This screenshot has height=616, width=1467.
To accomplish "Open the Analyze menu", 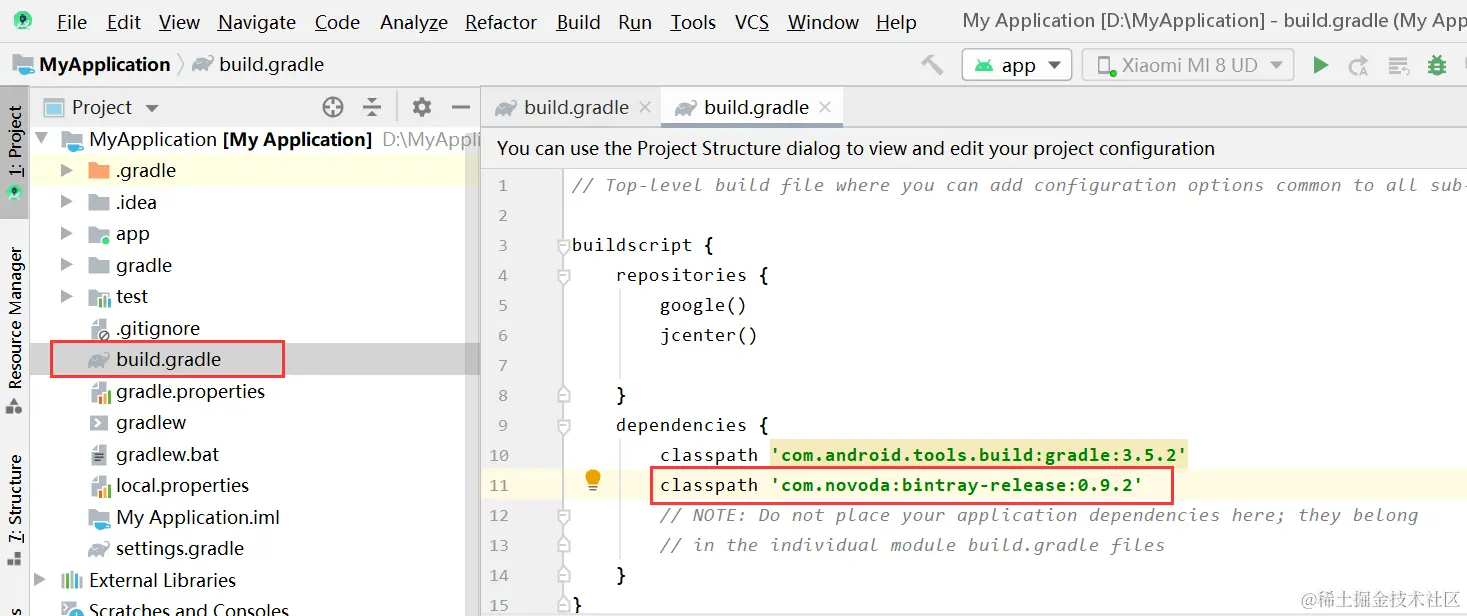I will [x=412, y=22].
